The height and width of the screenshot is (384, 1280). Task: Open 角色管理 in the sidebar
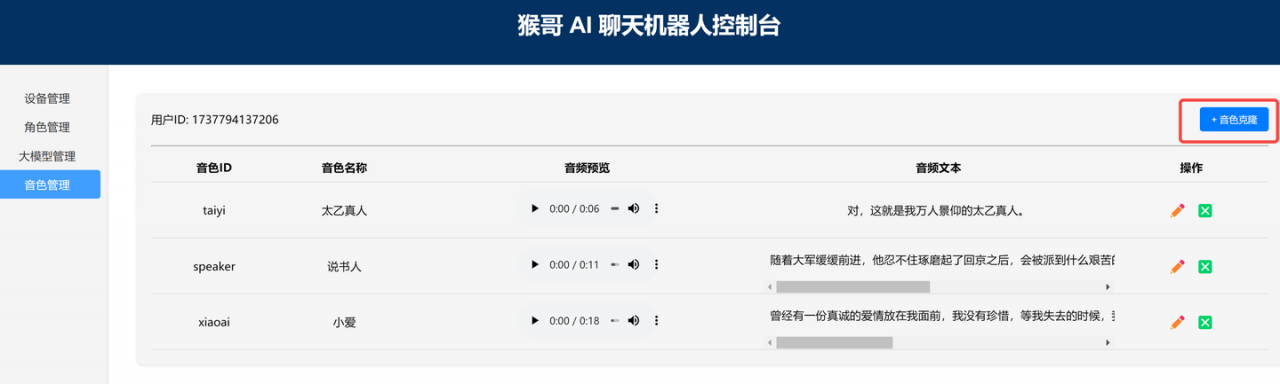(47, 127)
